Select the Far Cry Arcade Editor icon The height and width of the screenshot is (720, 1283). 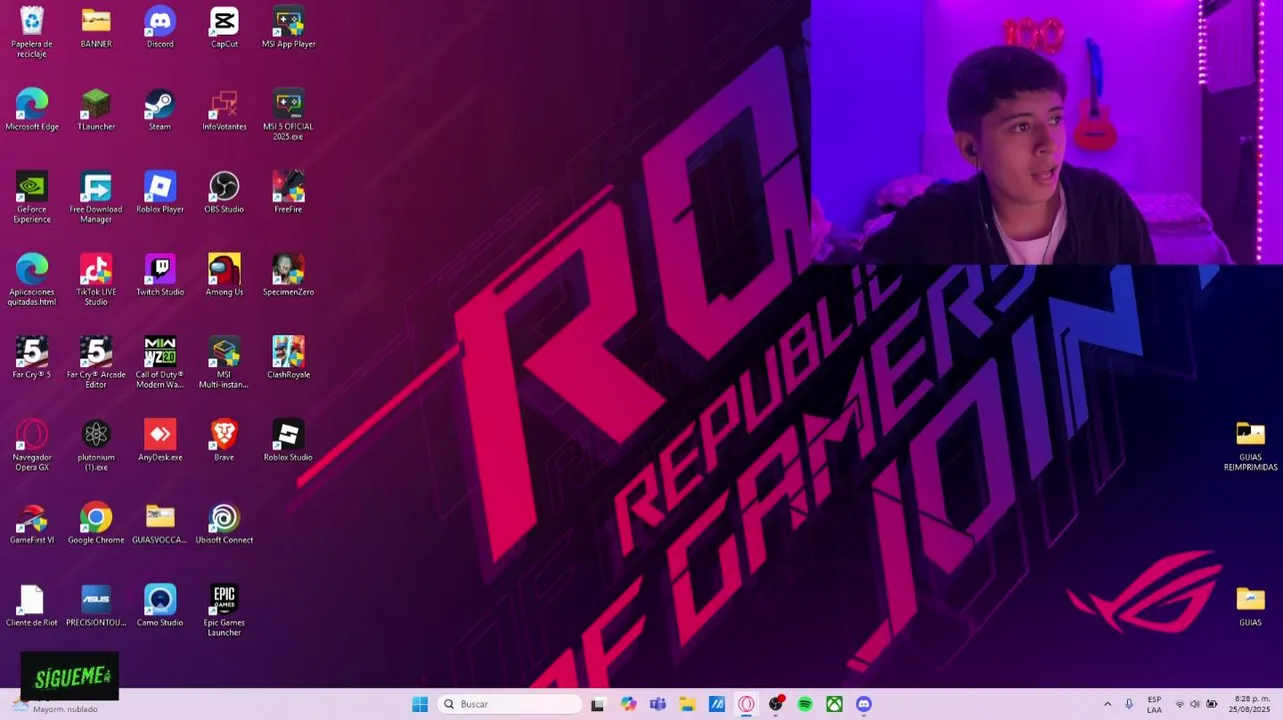pyautogui.click(x=96, y=363)
